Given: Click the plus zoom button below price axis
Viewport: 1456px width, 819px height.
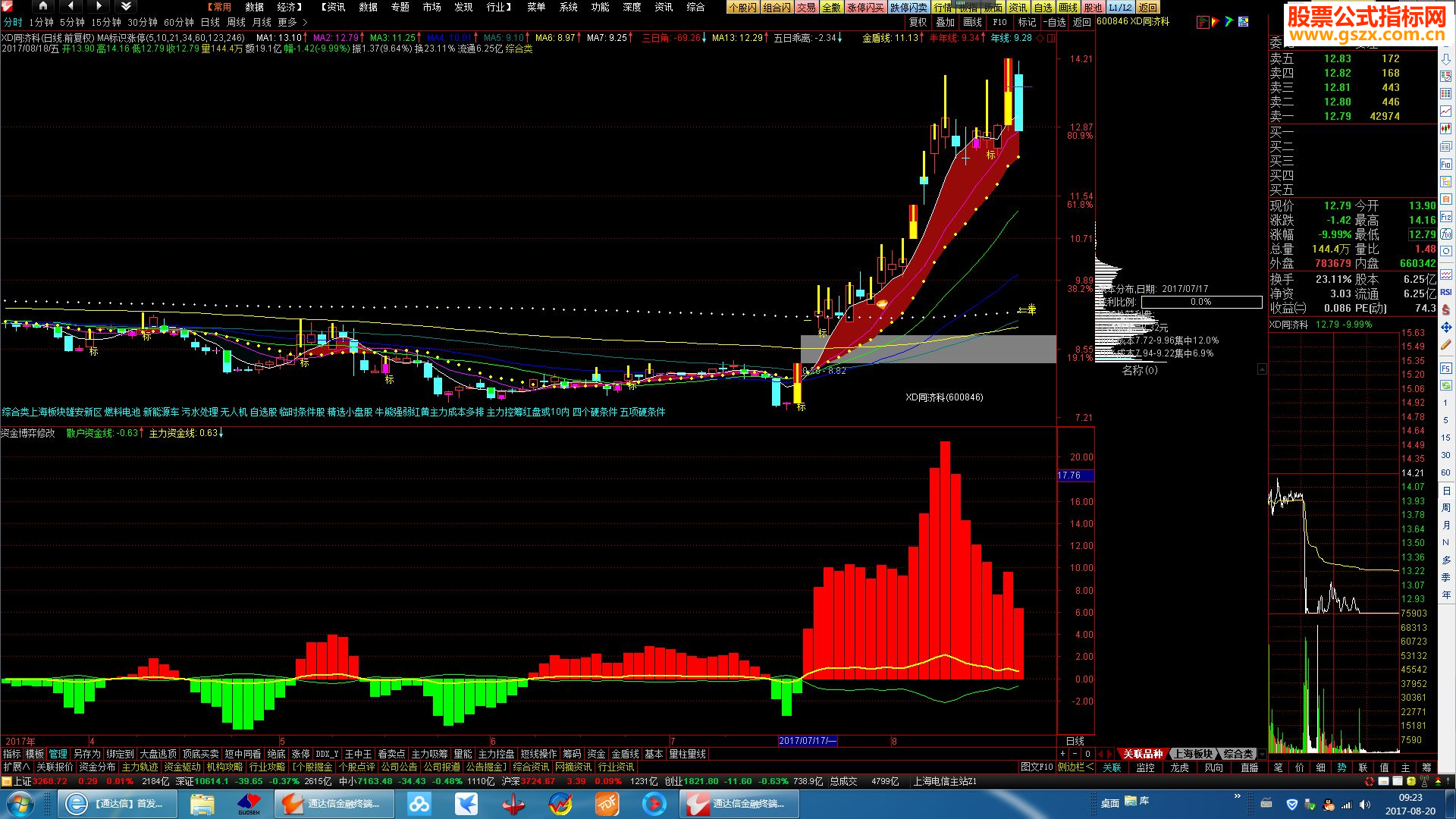Looking at the screenshot, I should 1063,754.
